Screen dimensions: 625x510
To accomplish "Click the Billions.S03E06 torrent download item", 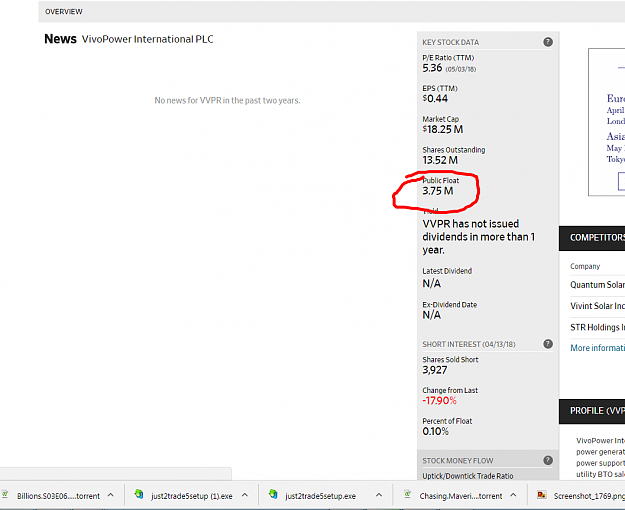I will click(58, 496).
